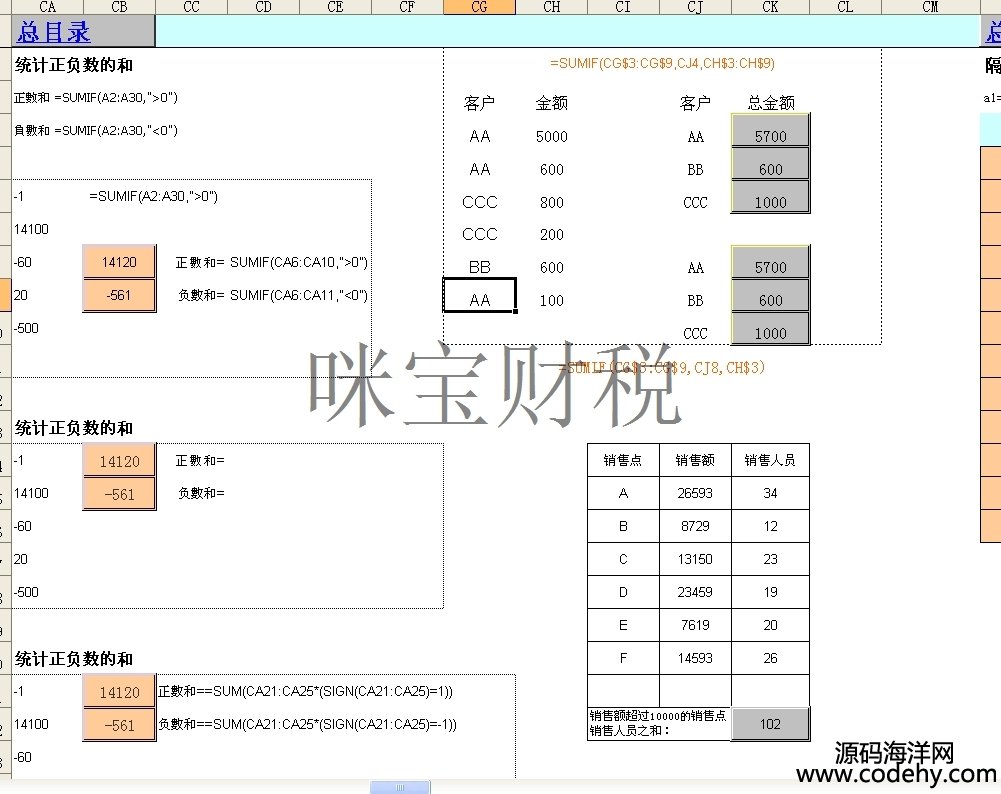Click the 销售人员 table header cell

tap(770, 460)
